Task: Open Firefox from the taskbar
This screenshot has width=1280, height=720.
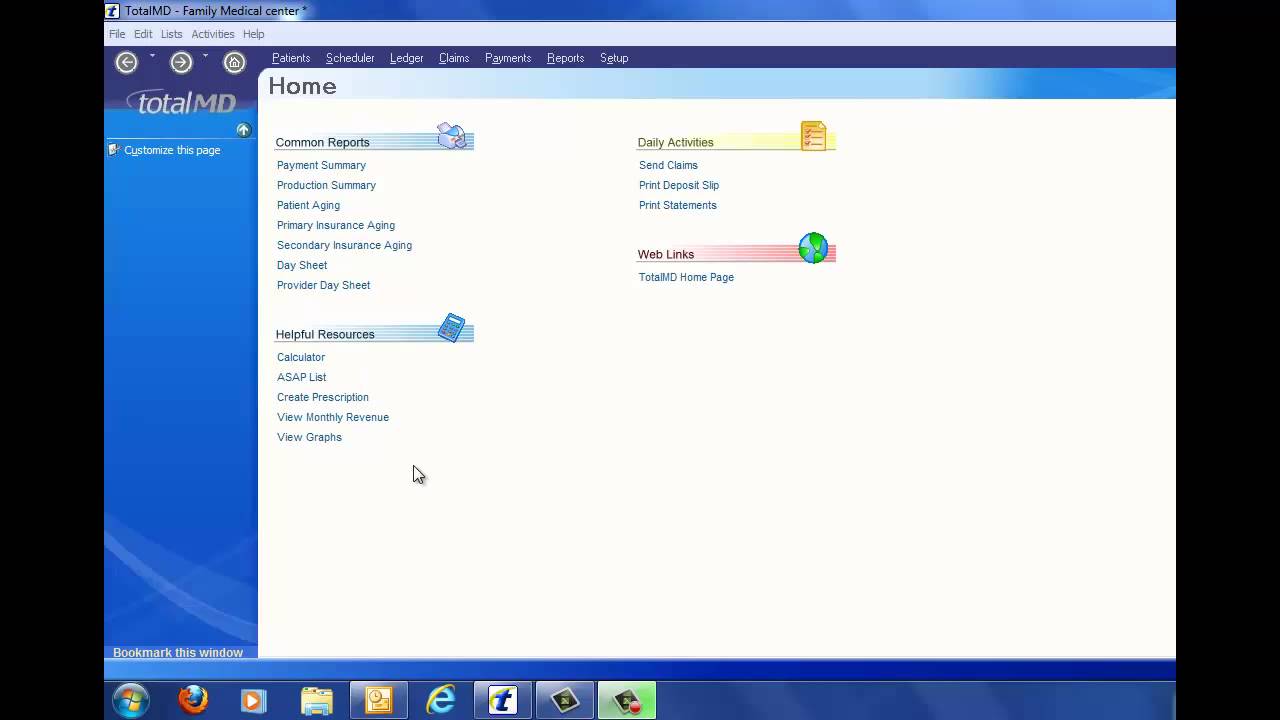Action: coord(193,700)
